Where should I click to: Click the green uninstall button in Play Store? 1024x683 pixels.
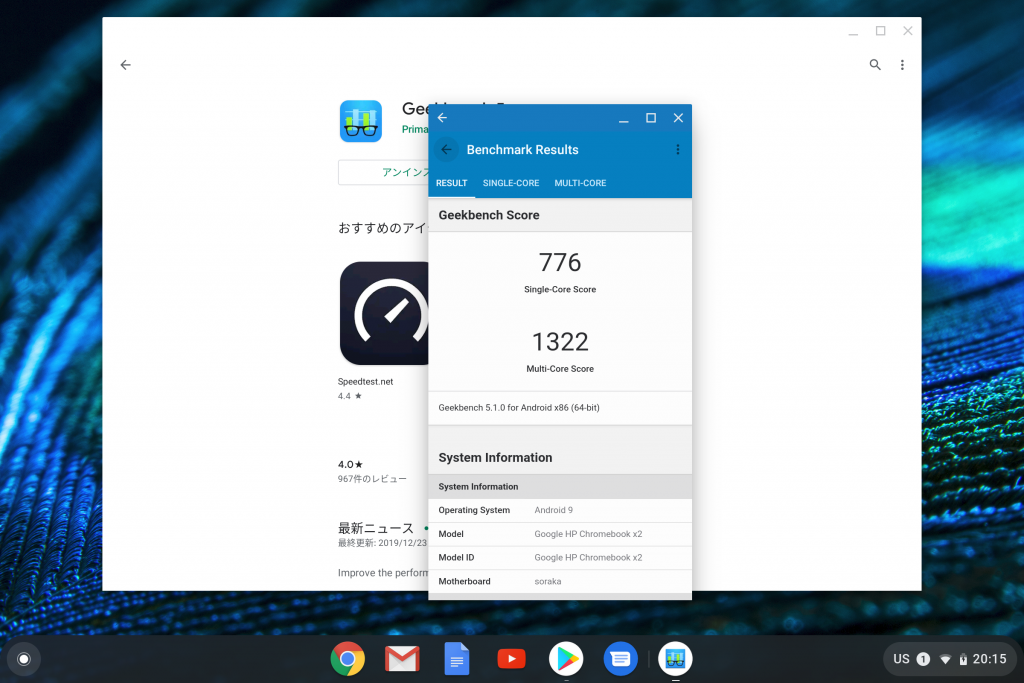[x=383, y=172]
